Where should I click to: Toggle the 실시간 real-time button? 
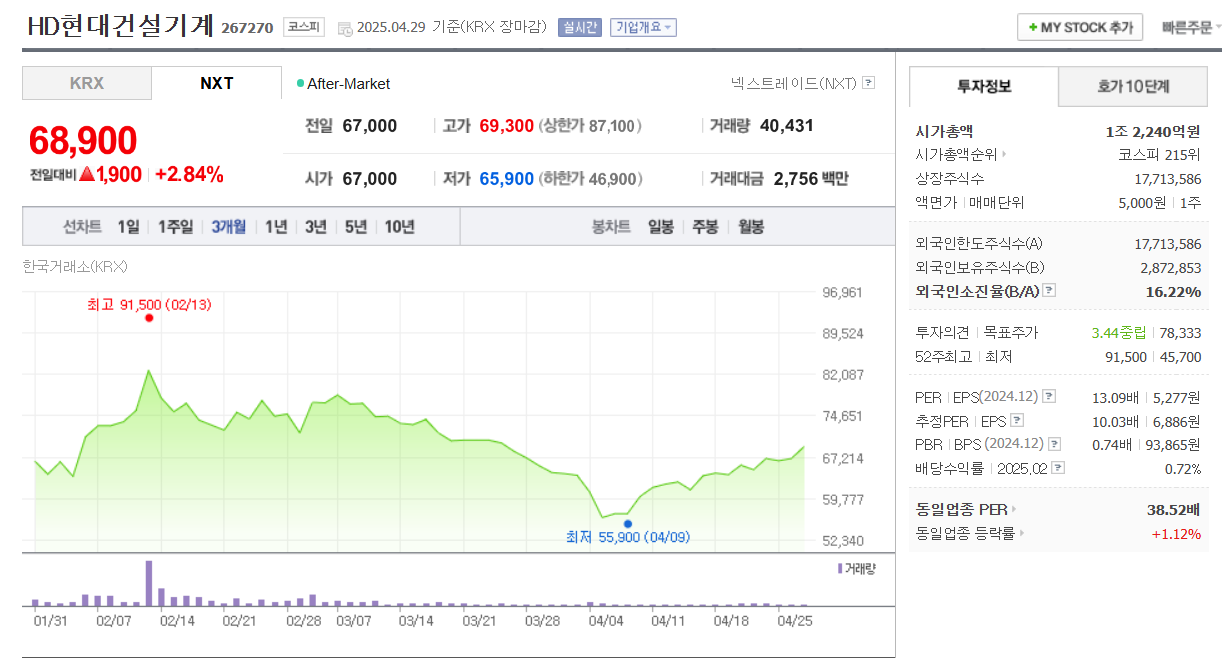tap(580, 28)
